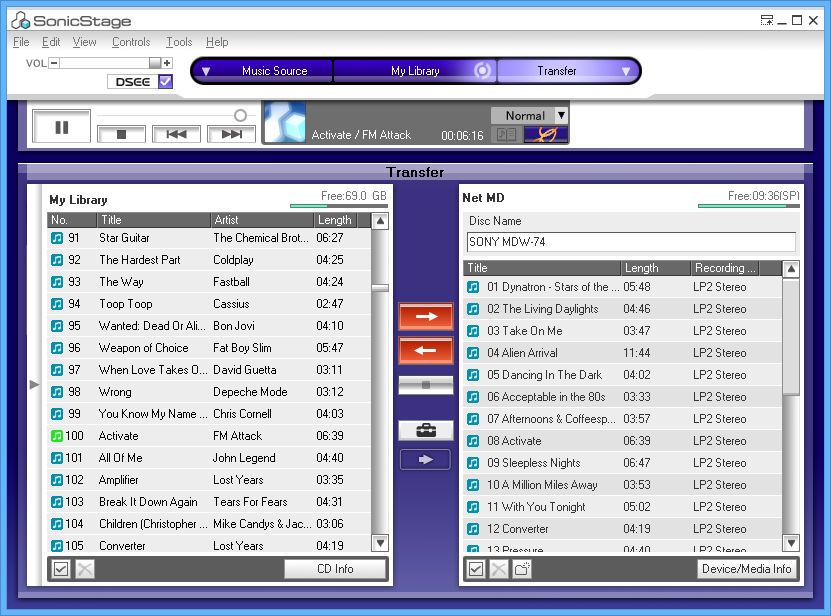Open the Edit menu
This screenshot has height=616, width=831.
(51, 42)
